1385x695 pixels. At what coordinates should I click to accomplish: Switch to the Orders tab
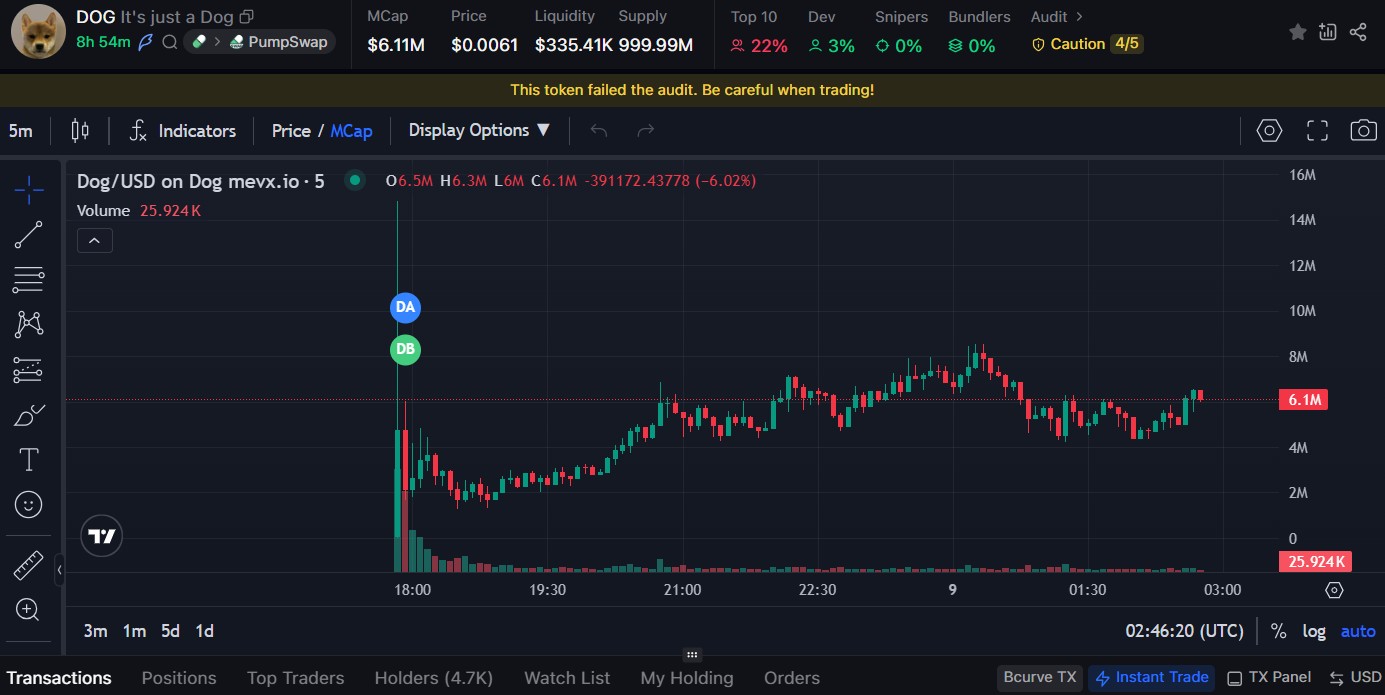(x=792, y=678)
